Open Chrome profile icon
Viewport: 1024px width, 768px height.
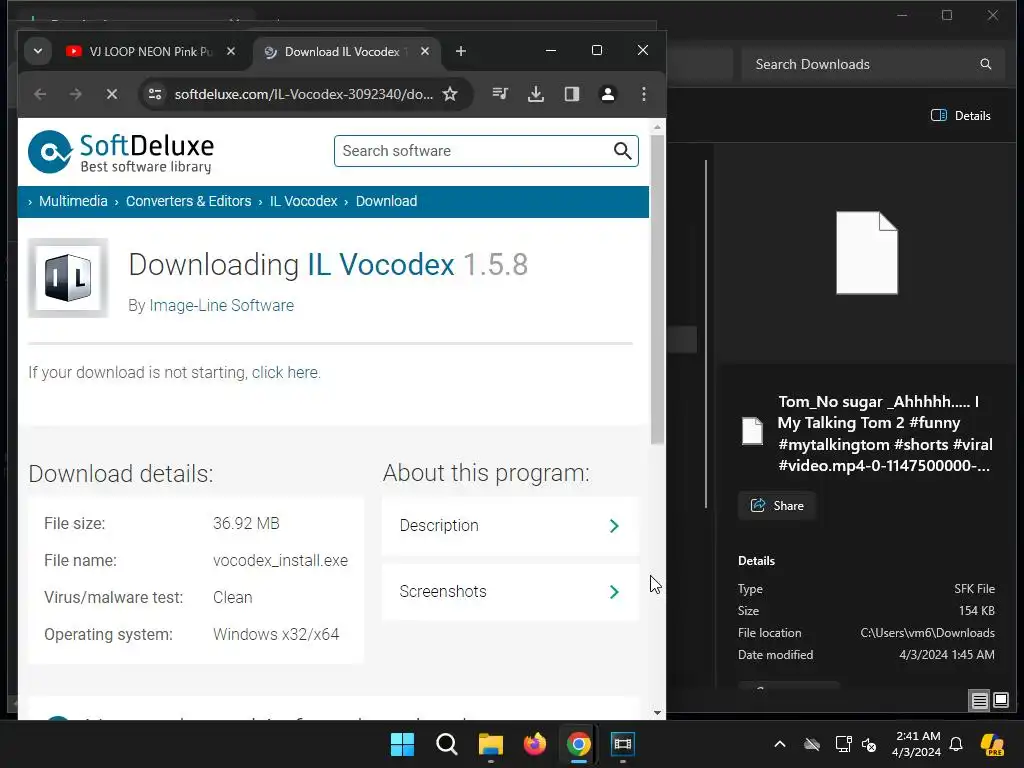pyautogui.click(x=607, y=94)
